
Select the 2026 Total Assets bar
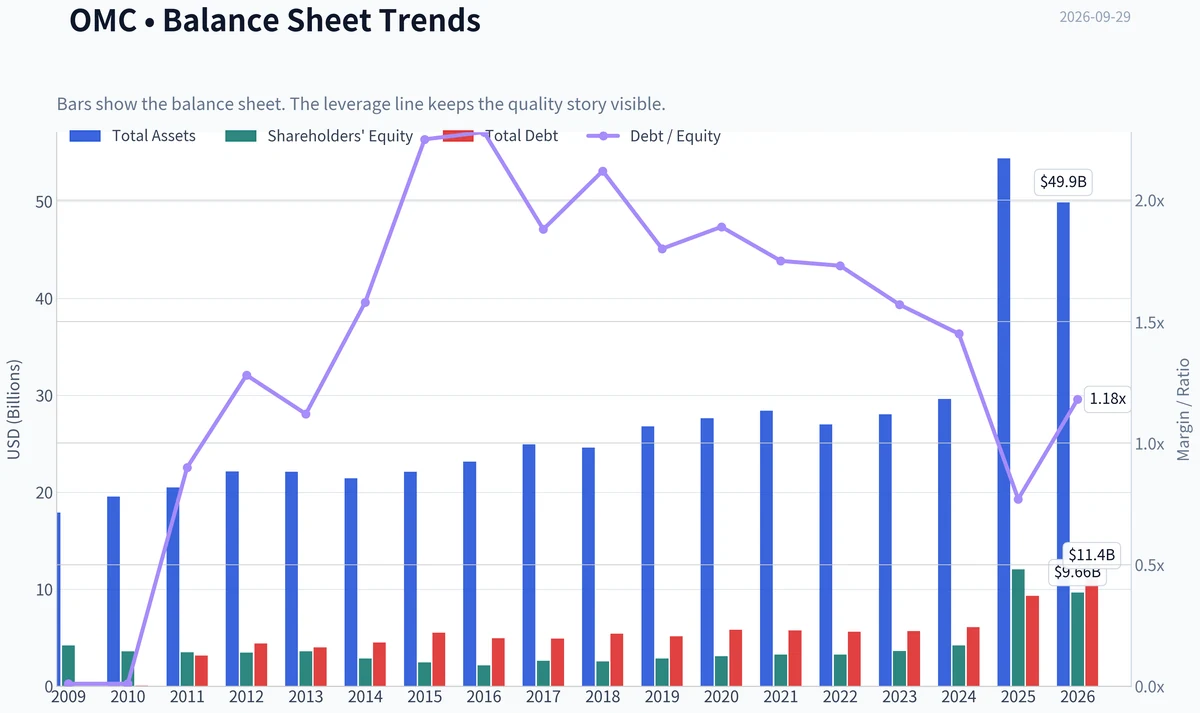1063,444
